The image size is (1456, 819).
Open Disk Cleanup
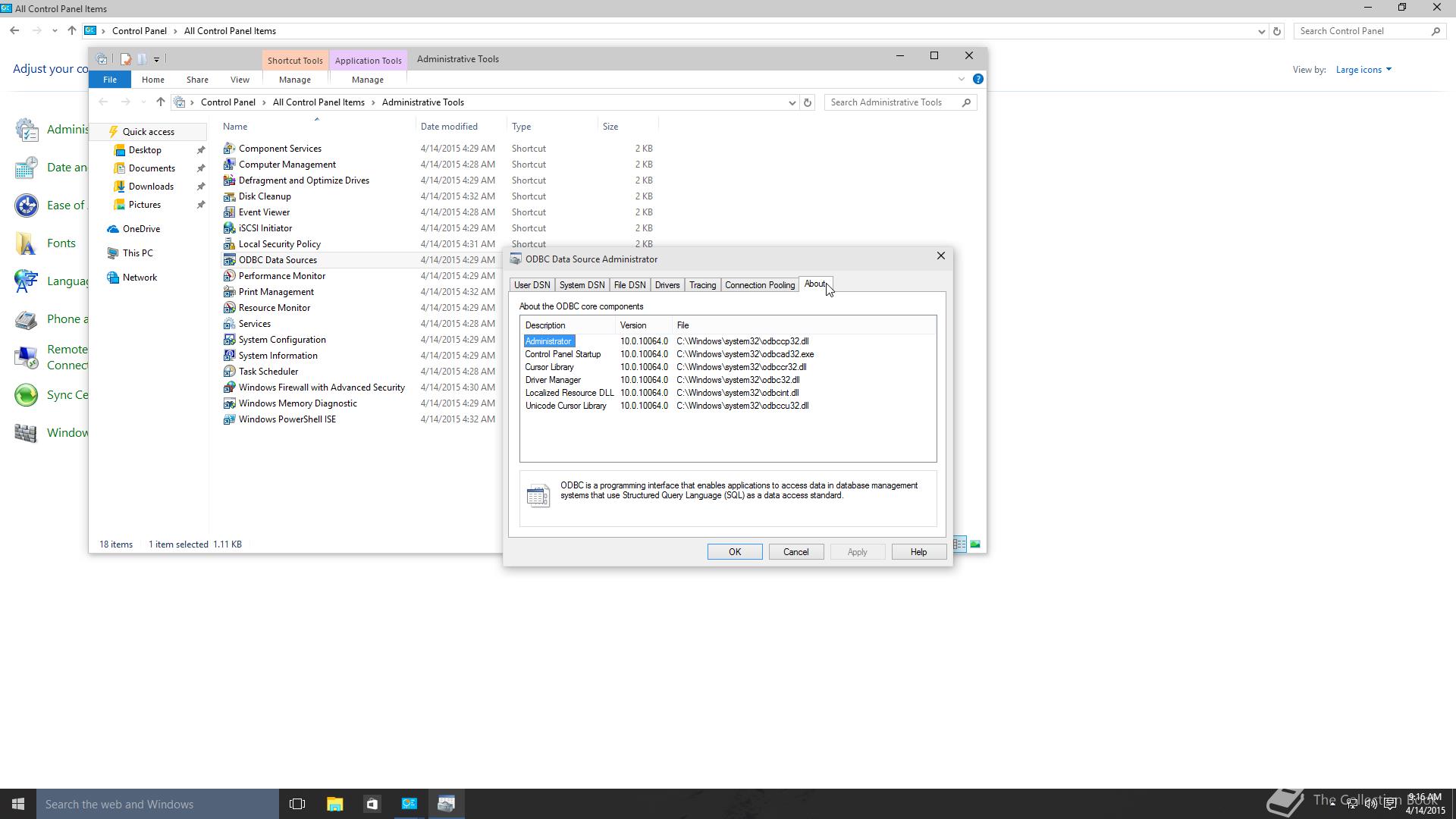(264, 196)
